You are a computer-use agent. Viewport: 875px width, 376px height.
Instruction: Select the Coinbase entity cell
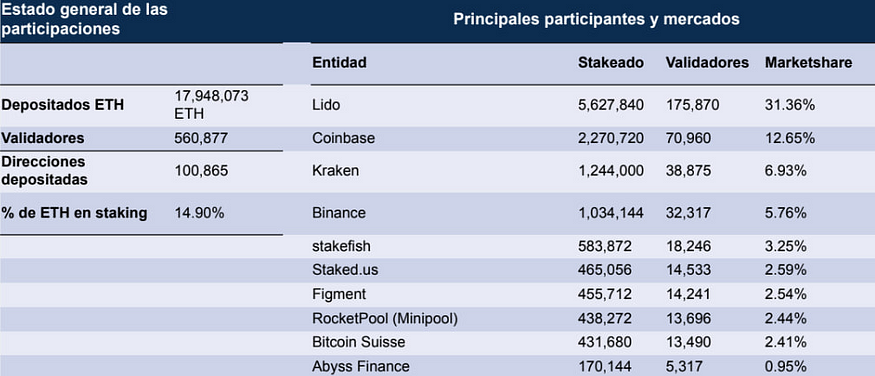pyautogui.click(x=343, y=138)
